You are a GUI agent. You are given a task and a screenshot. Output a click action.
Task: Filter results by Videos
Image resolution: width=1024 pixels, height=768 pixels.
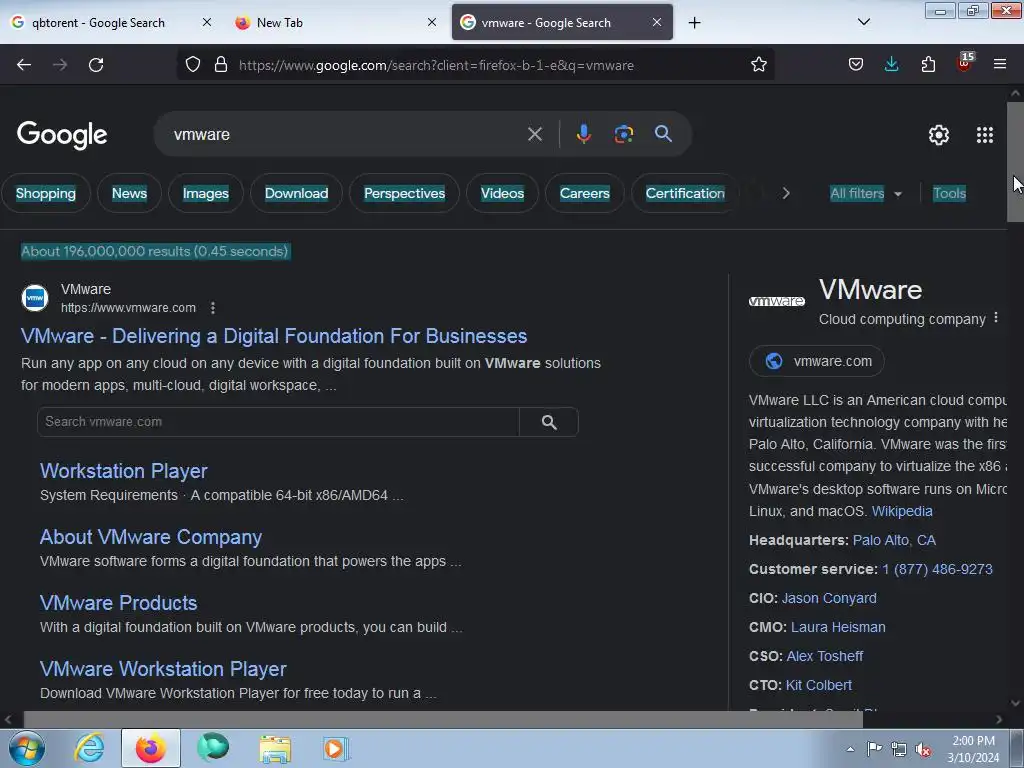(x=502, y=193)
